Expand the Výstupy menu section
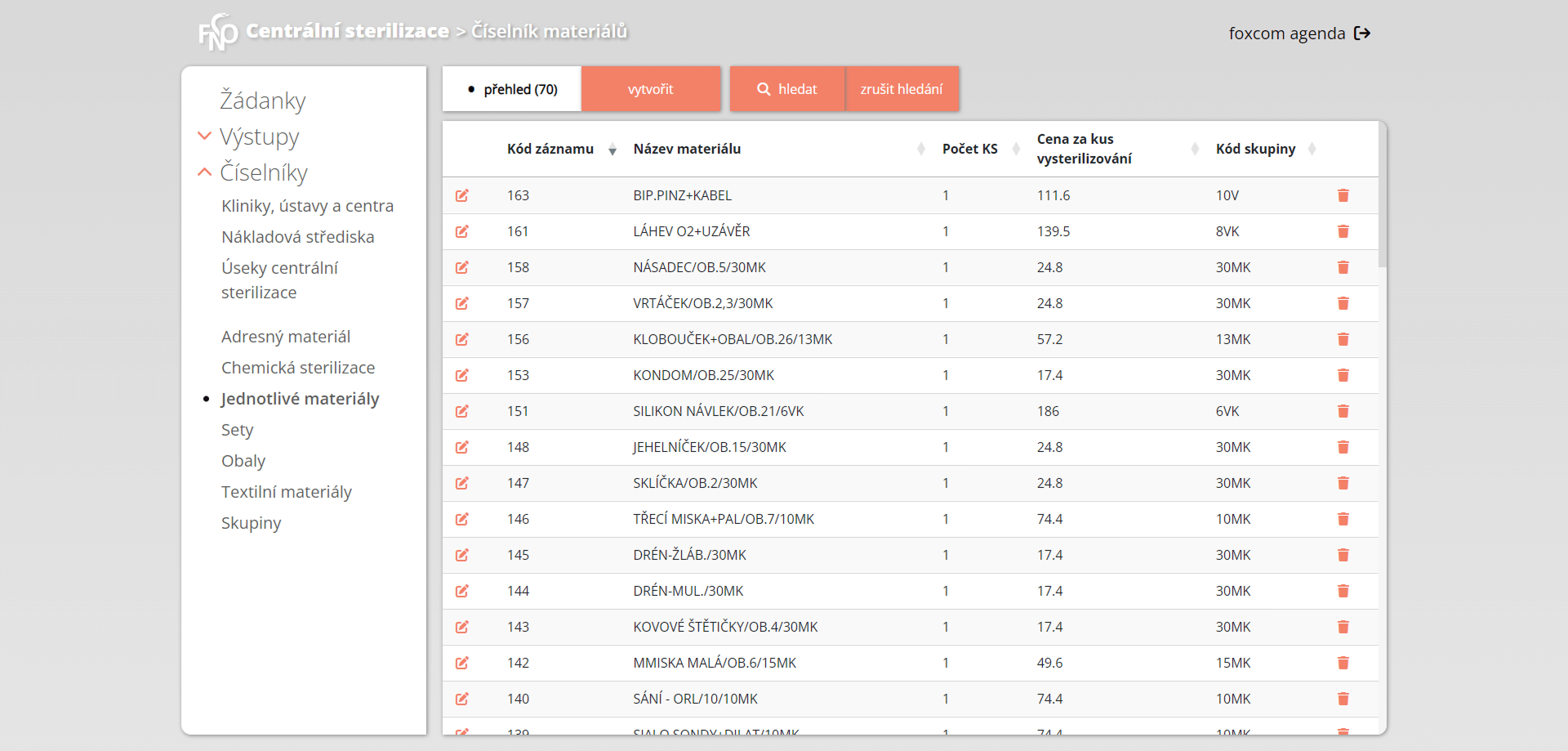Screen dimensions: 1568x751 pos(259,136)
